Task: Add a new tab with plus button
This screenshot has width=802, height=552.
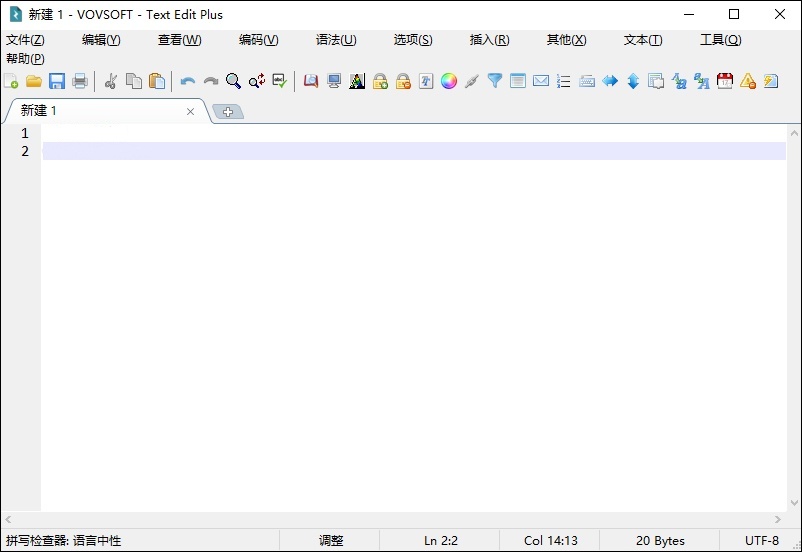Action: point(228,112)
